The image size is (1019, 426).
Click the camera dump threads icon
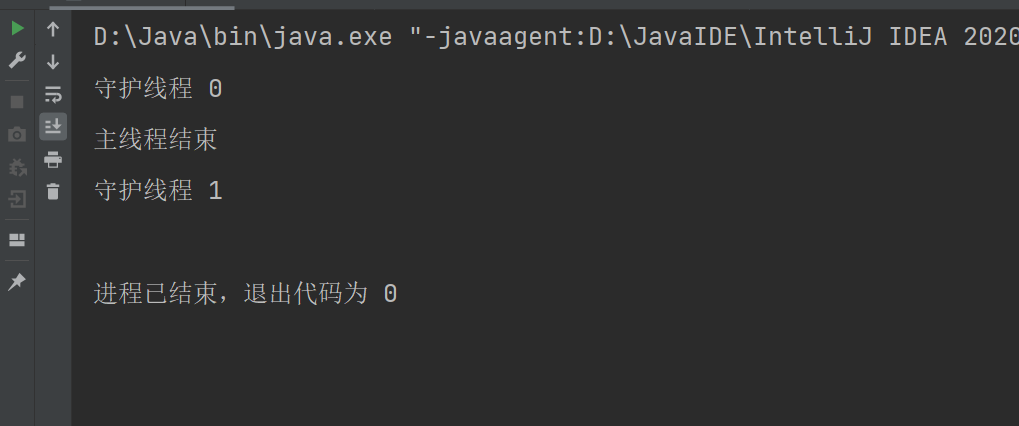pyautogui.click(x=18, y=134)
